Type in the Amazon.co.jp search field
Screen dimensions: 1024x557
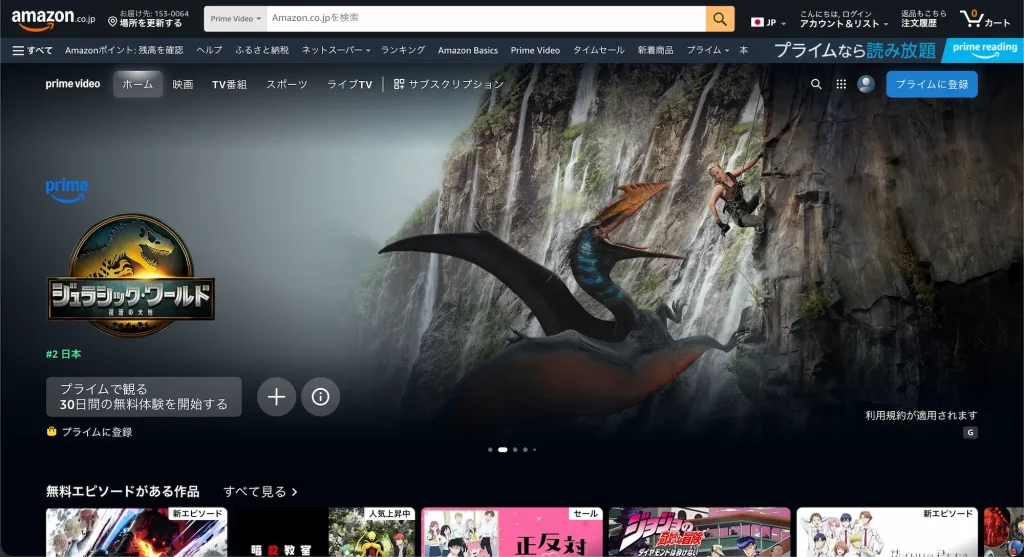pyautogui.click(x=485, y=18)
